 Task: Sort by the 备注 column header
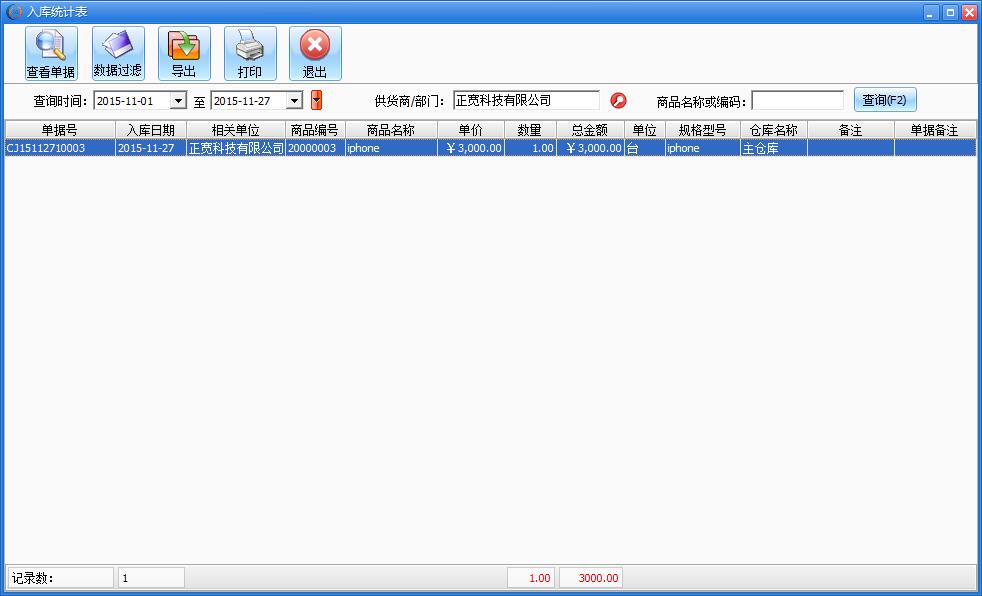click(850, 130)
